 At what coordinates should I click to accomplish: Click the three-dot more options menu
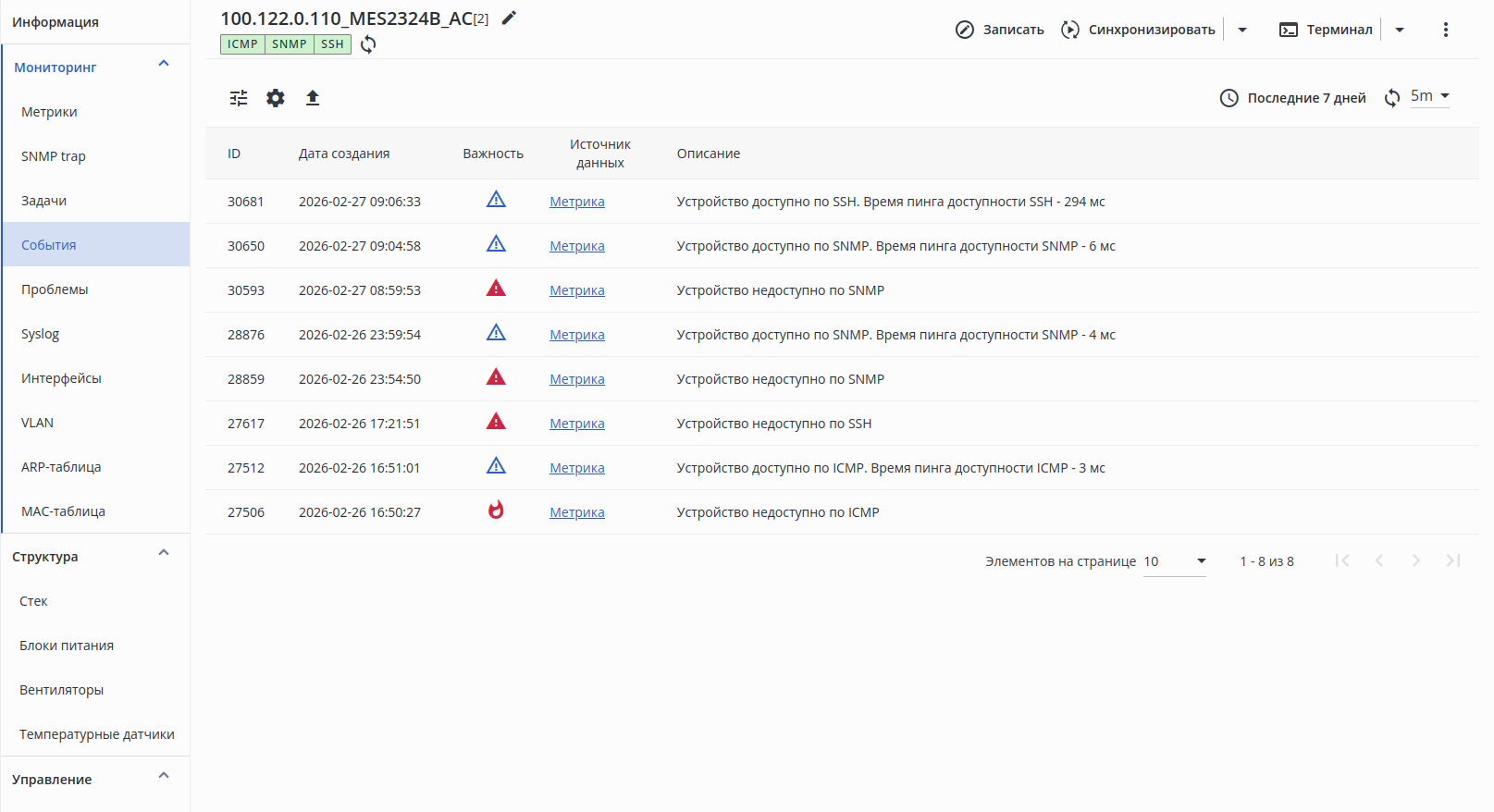(1445, 30)
